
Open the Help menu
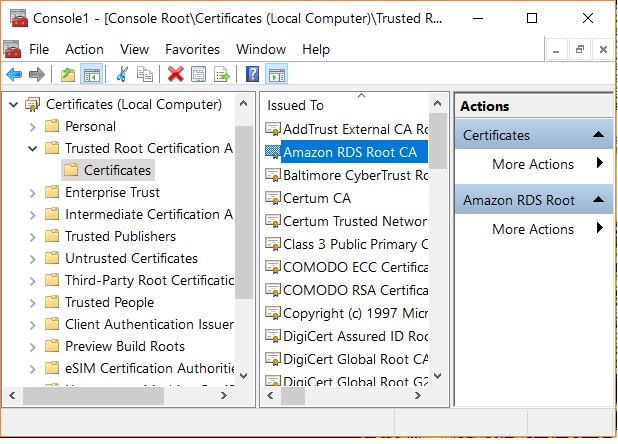[316, 49]
